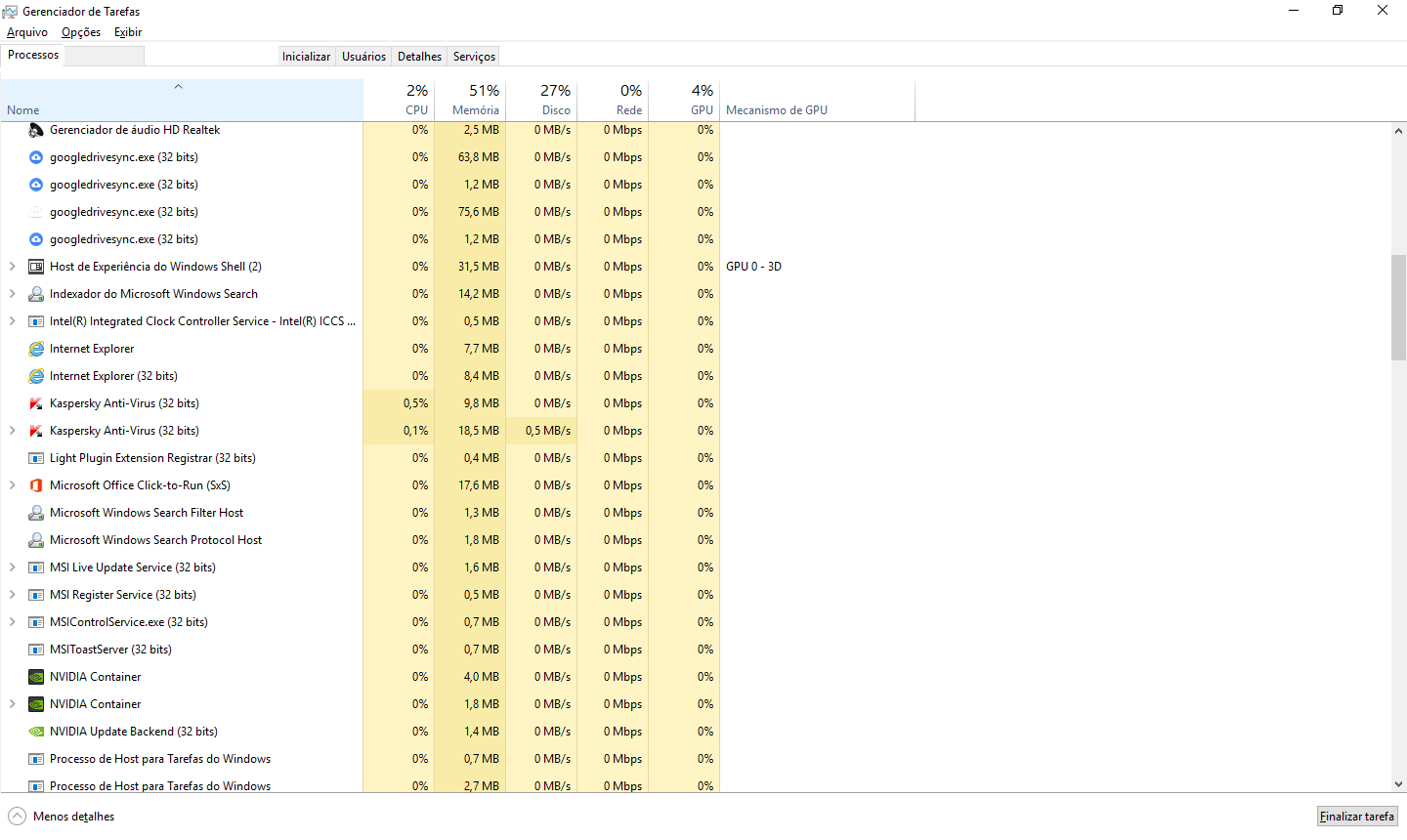
Task: Switch to the Usuários tab
Action: pos(363,57)
